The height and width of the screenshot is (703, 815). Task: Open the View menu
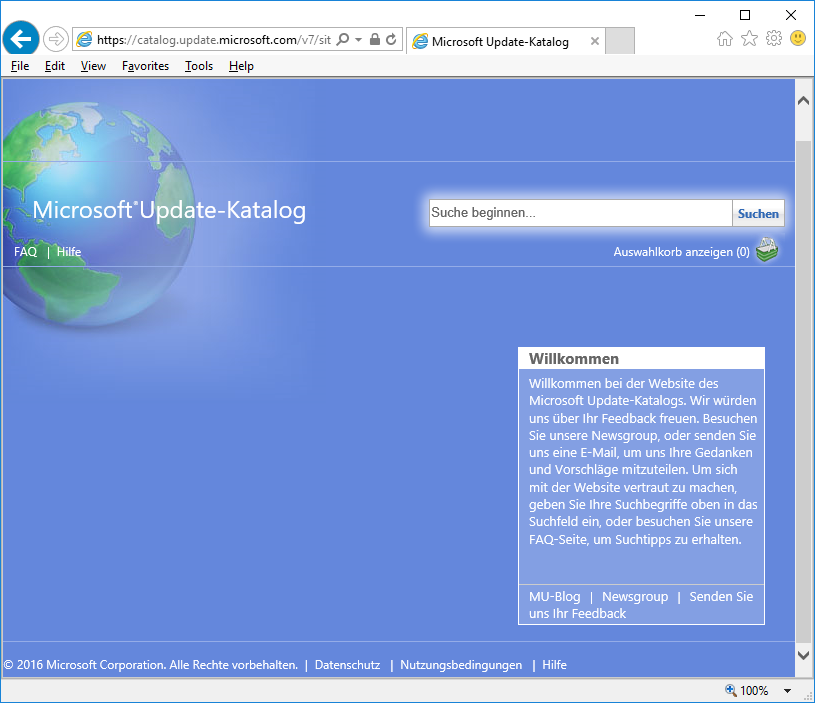[x=93, y=66]
